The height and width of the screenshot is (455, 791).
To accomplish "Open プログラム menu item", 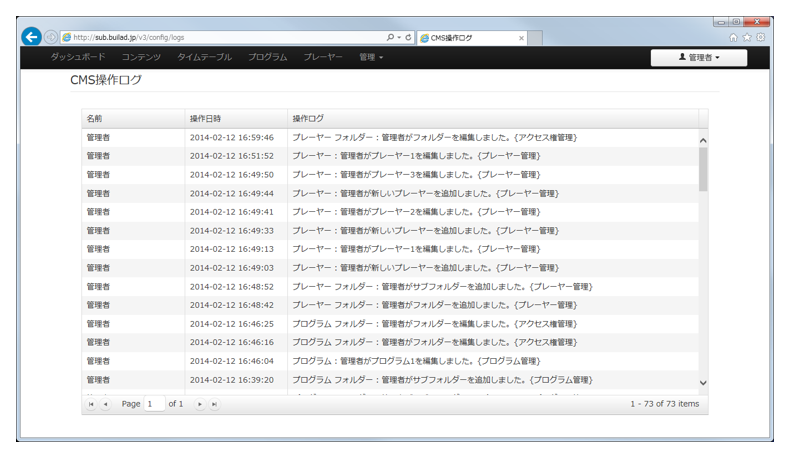I will (267, 57).
